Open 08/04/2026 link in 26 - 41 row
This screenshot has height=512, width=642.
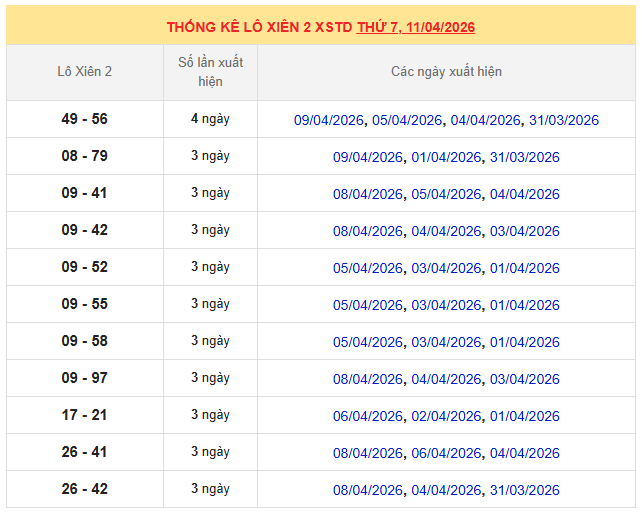pyautogui.click(x=368, y=453)
